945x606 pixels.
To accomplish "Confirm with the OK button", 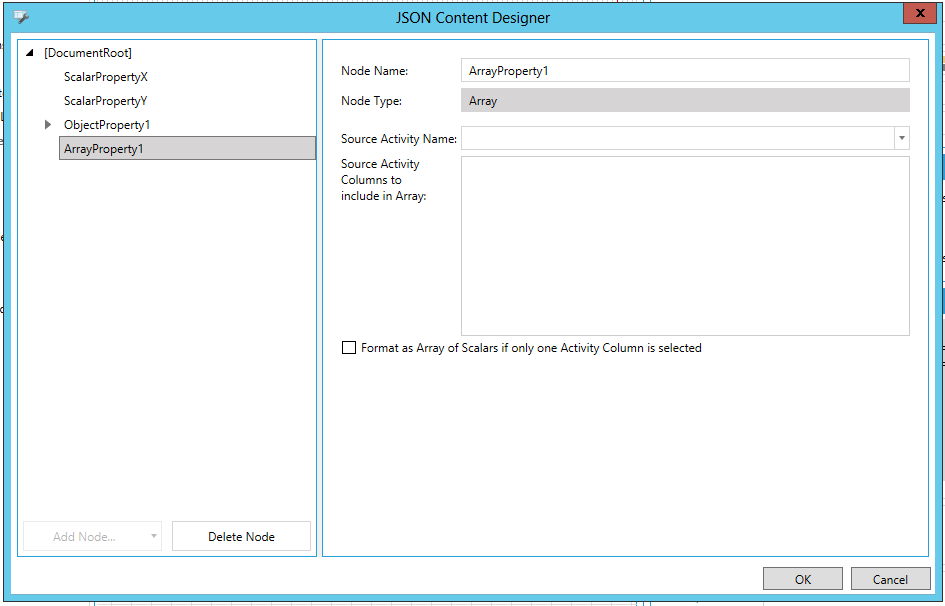I will pyautogui.click(x=802, y=579).
